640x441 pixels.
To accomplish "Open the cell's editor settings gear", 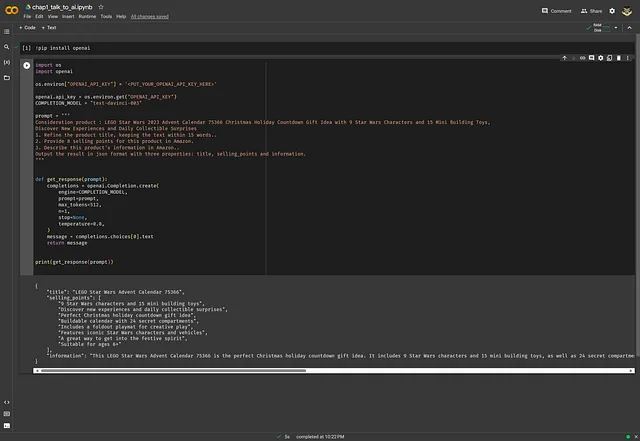I will 600,58.
